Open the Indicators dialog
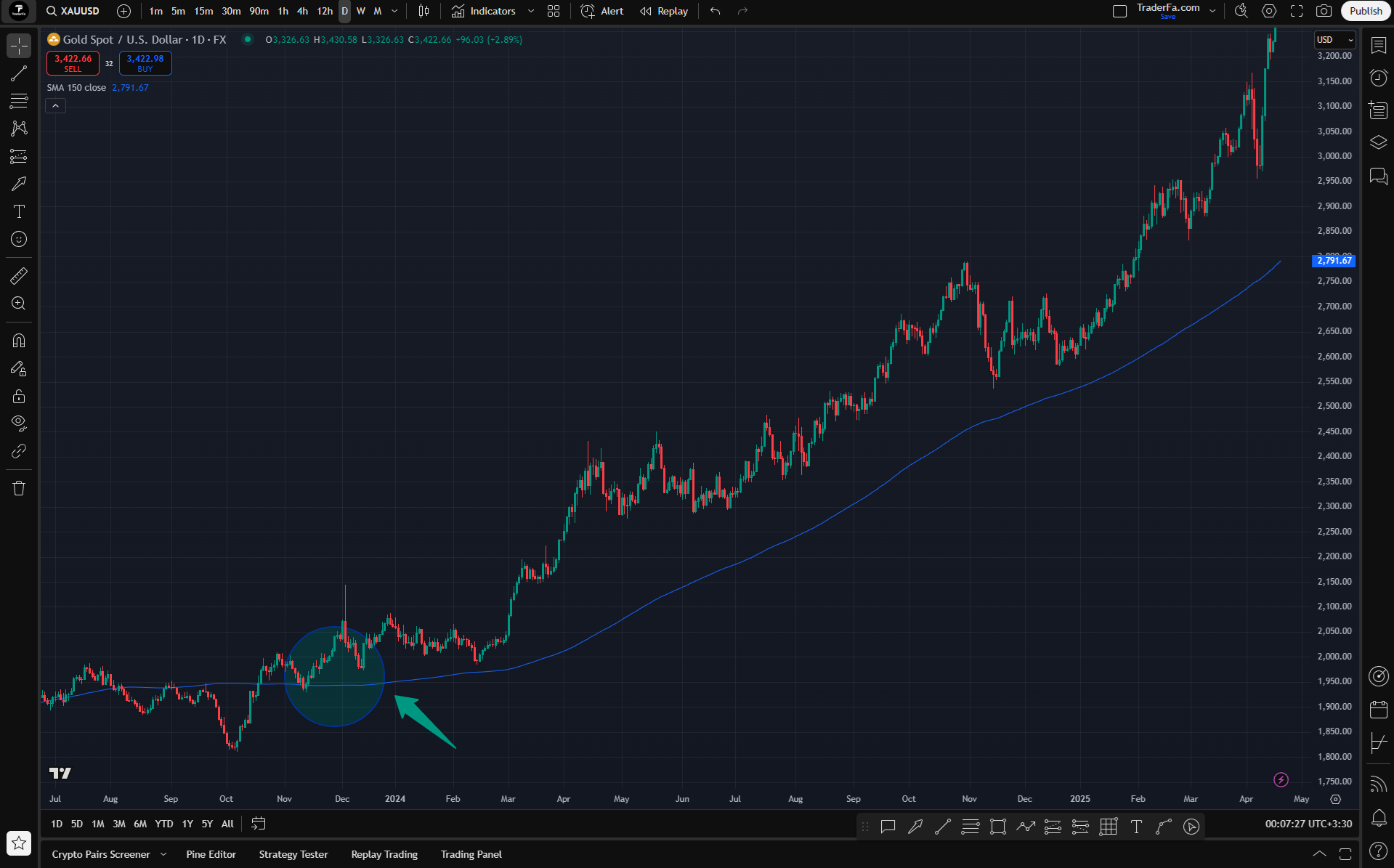Screen dimensions: 1394x868 tap(483, 11)
